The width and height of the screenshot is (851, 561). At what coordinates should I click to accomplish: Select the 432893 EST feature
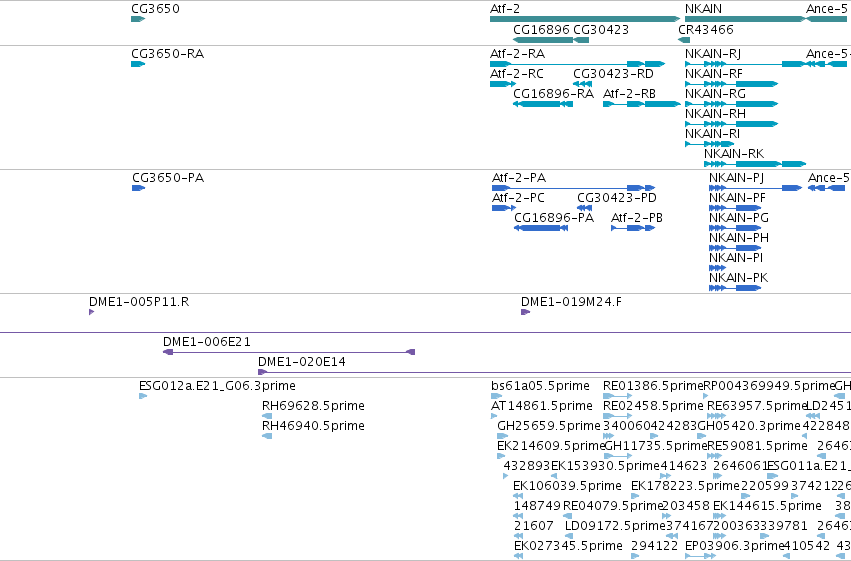[505, 476]
